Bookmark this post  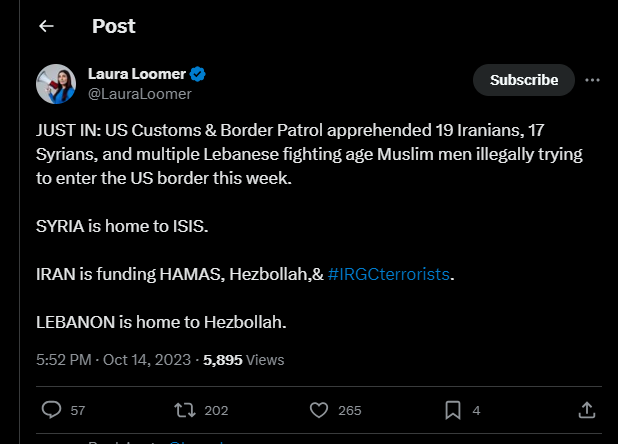452,410
